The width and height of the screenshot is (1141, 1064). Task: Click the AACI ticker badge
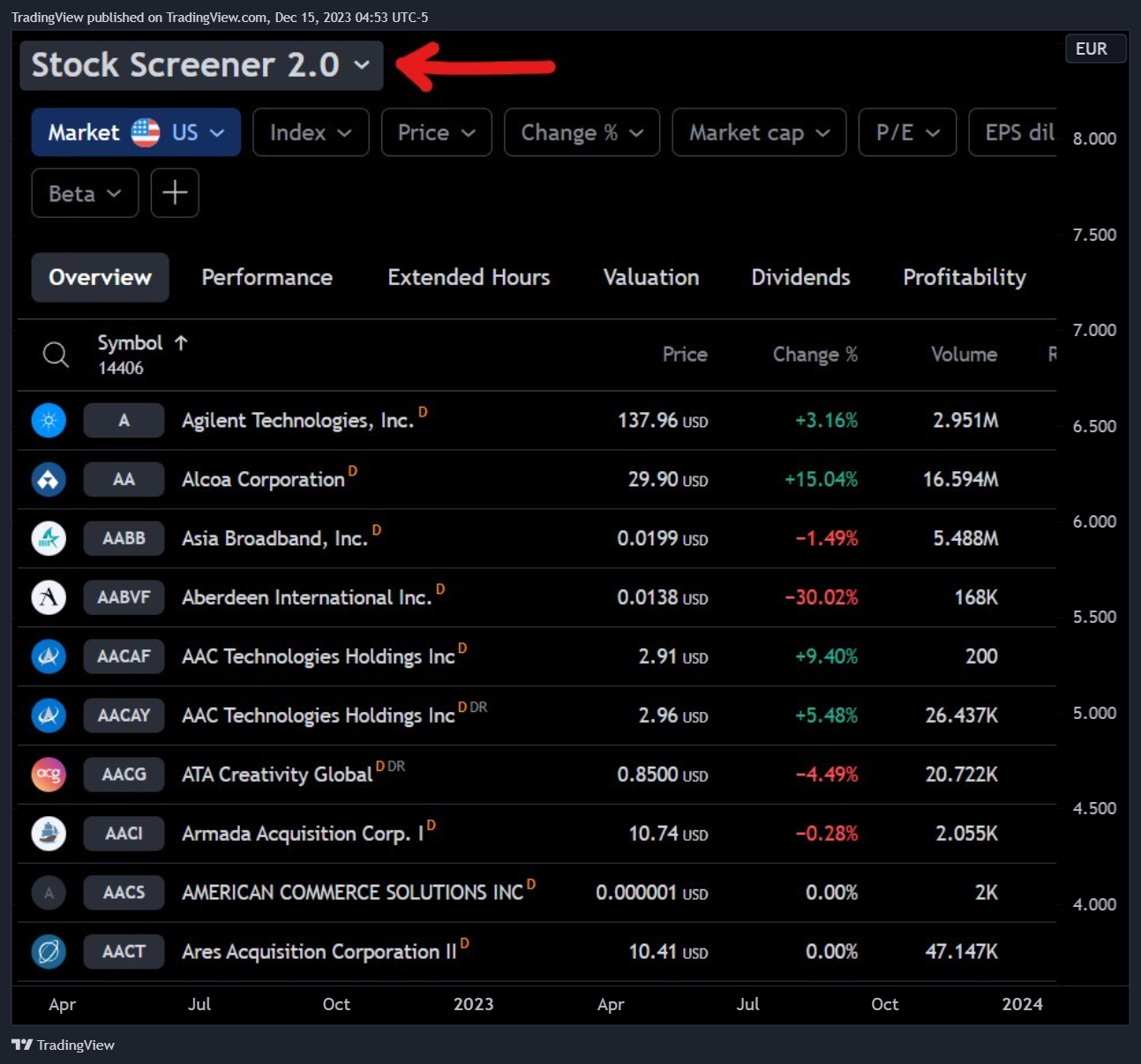point(124,834)
